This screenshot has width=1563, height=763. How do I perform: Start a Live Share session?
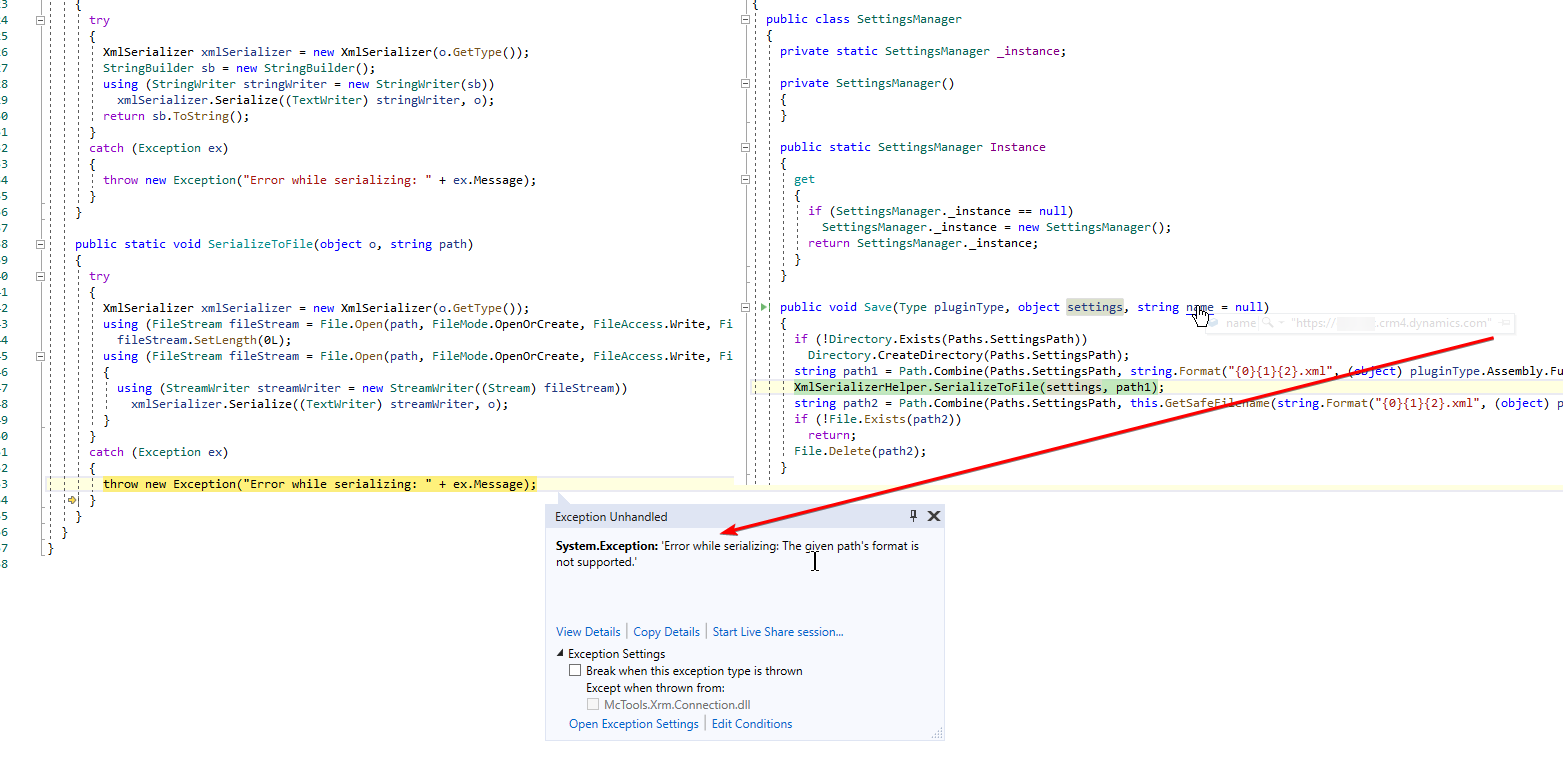778,631
